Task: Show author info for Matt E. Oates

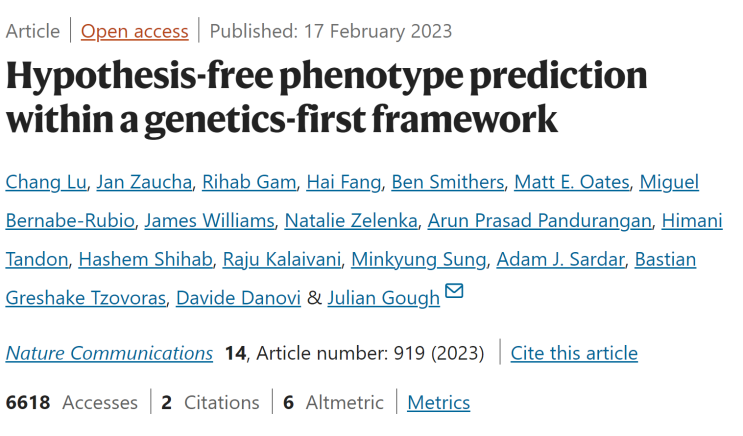Action: pyautogui.click(x=572, y=181)
